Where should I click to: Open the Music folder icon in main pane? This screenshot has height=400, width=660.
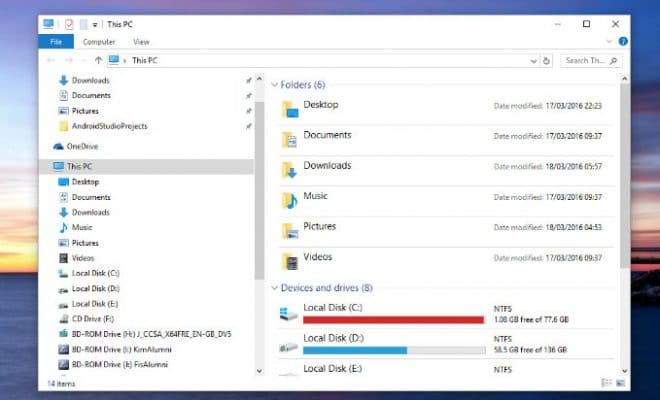289,200
